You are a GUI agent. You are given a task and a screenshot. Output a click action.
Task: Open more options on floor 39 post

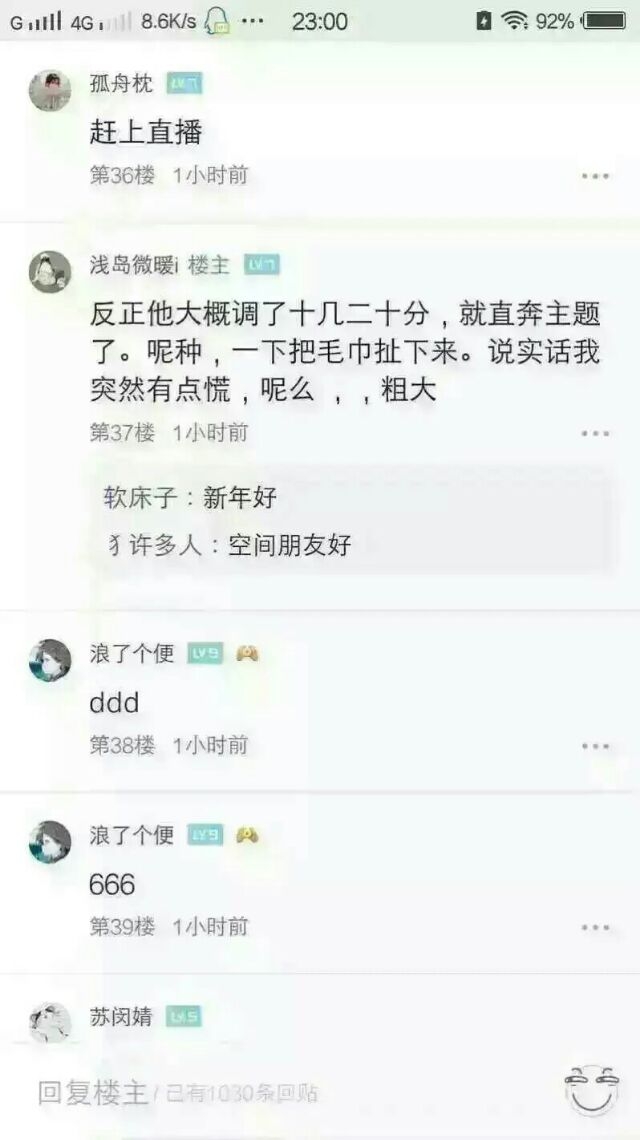click(x=595, y=928)
